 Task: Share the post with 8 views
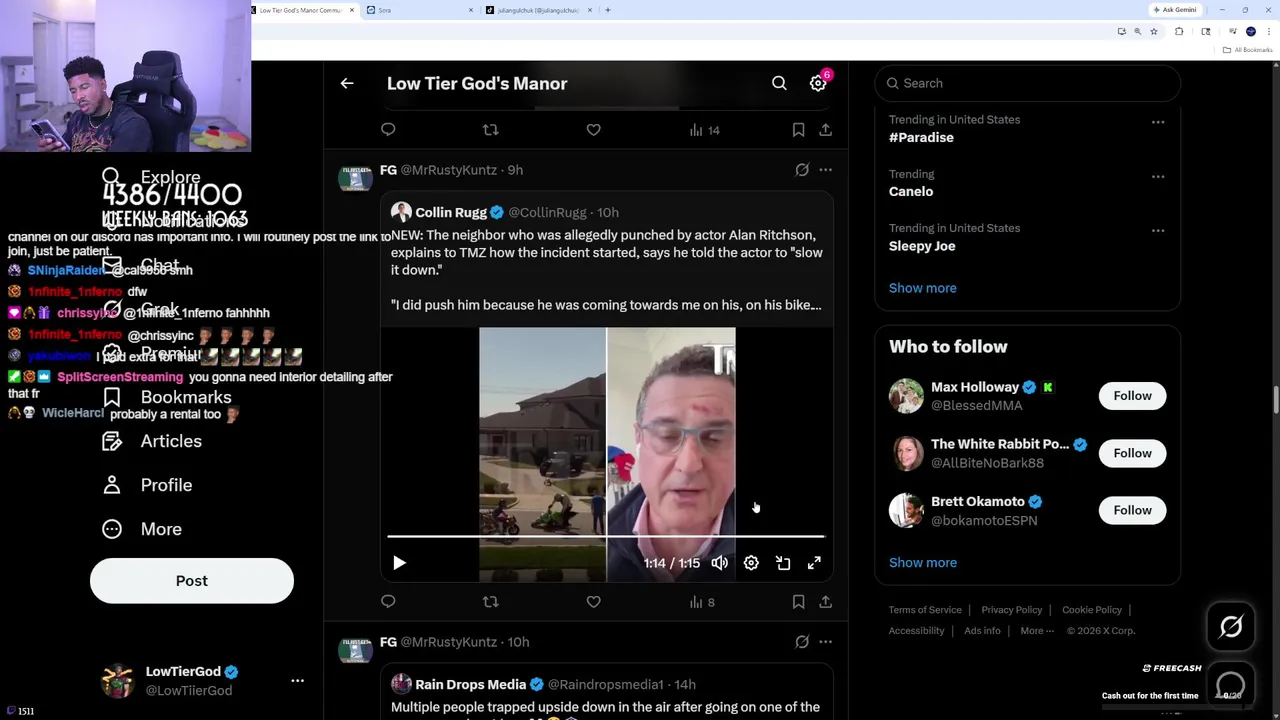tap(825, 602)
